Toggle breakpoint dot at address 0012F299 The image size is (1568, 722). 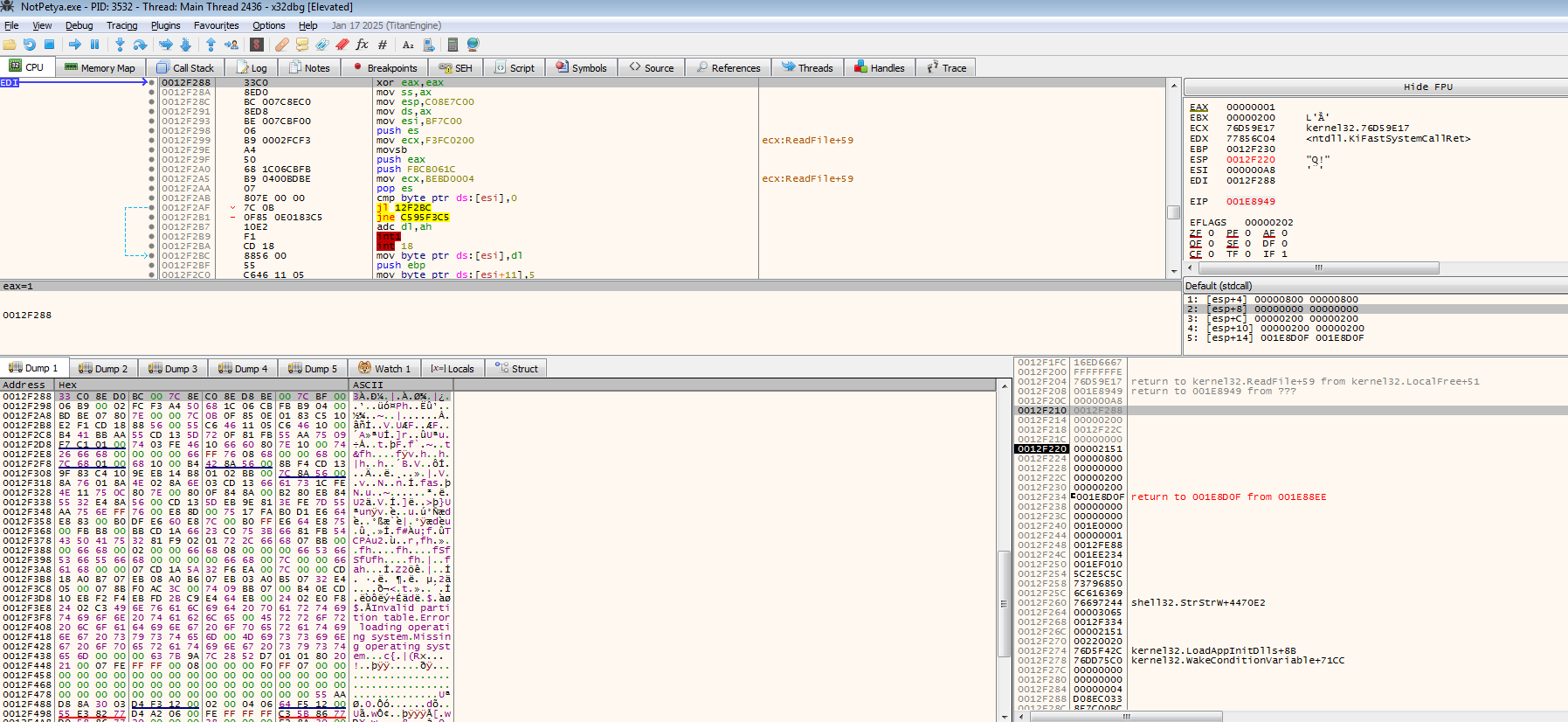click(152, 140)
